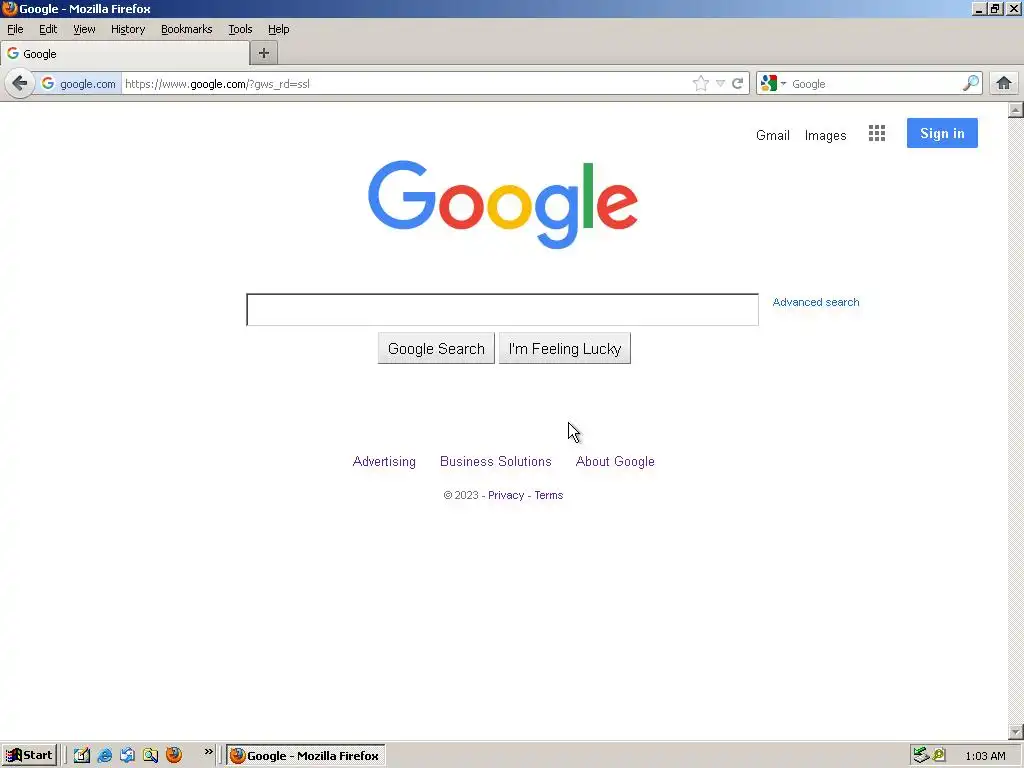
Task: Click the main Google search box
Action: 502,310
